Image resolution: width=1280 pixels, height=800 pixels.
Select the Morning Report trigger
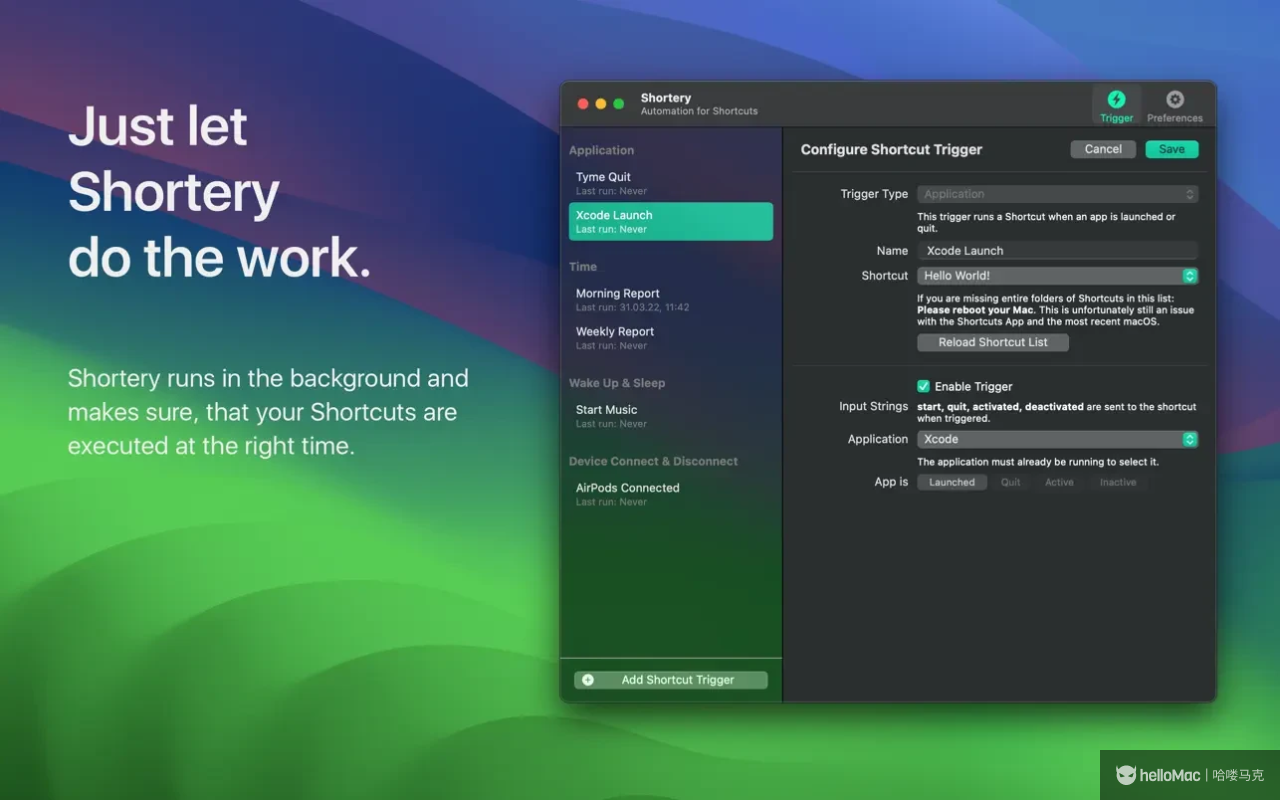click(671, 300)
